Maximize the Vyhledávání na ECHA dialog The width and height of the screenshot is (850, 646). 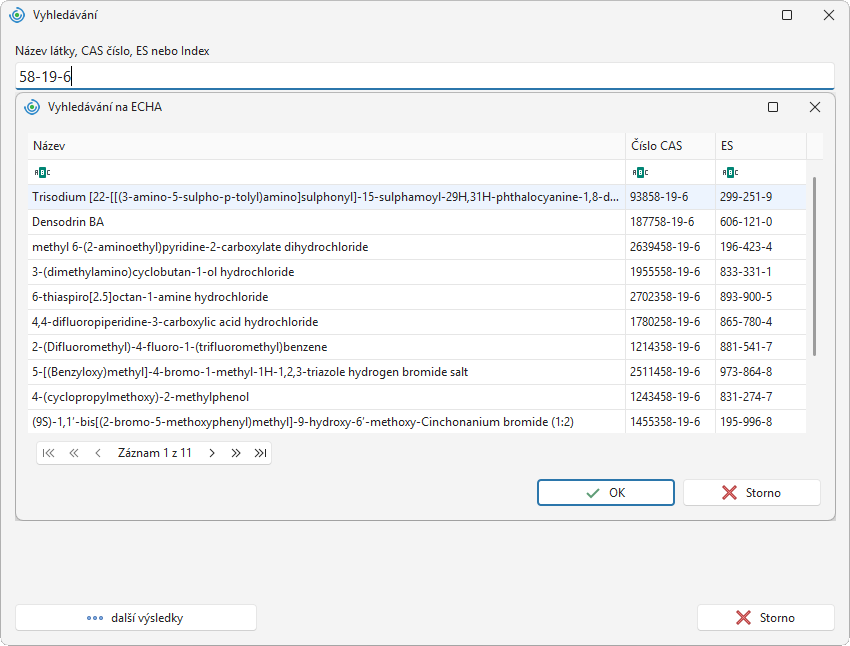point(773,107)
